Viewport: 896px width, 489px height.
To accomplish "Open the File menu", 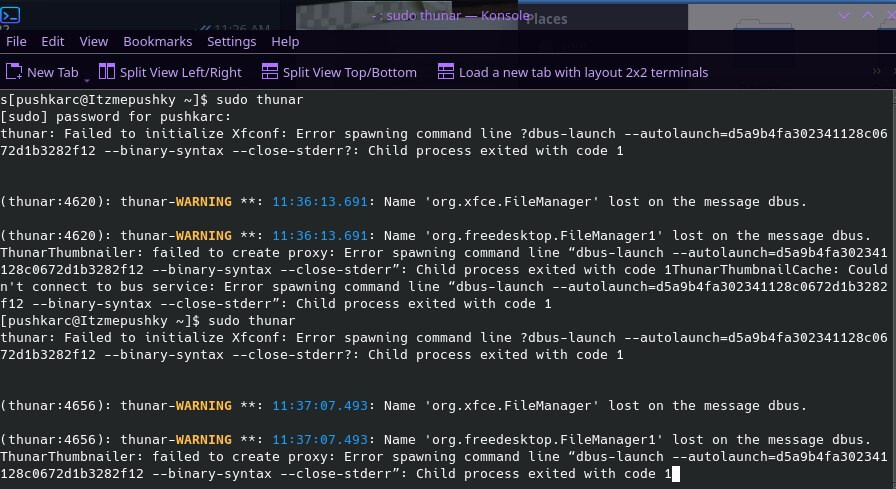I will click(x=16, y=41).
